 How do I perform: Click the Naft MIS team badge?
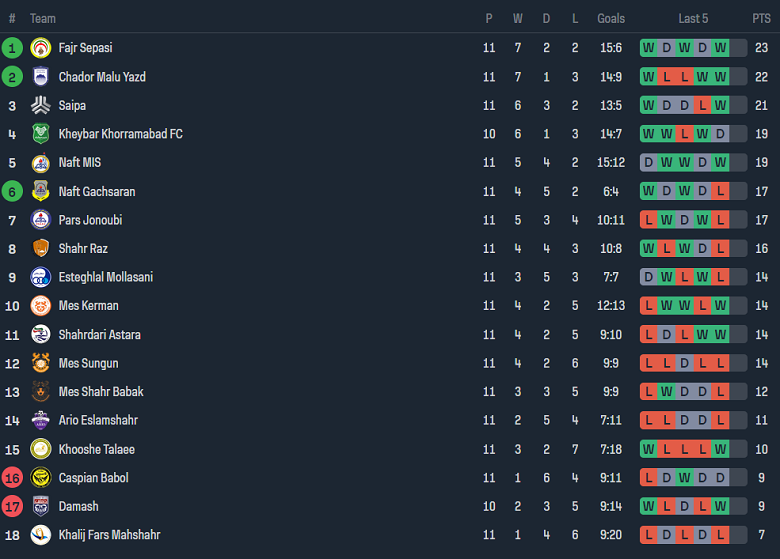click(40, 163)
